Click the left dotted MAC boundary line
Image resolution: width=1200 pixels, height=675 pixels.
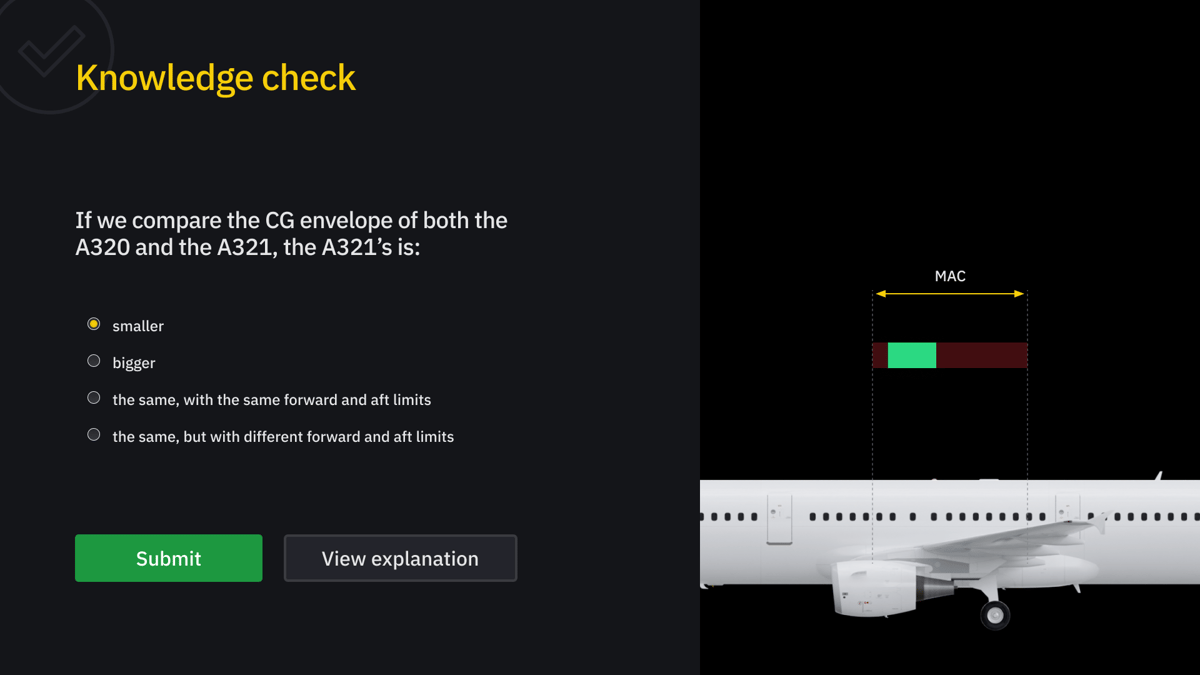click(875, 430)
